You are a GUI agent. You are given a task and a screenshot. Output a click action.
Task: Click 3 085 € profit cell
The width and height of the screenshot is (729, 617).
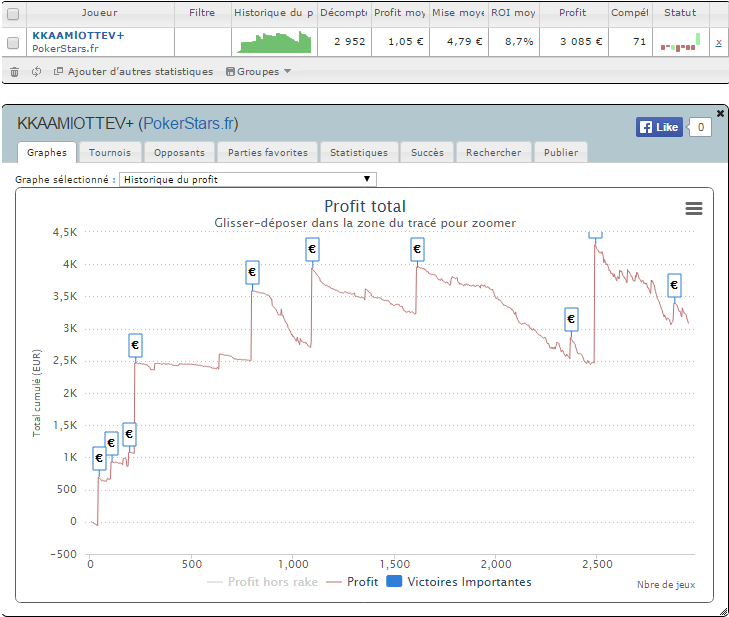(574, 42)
